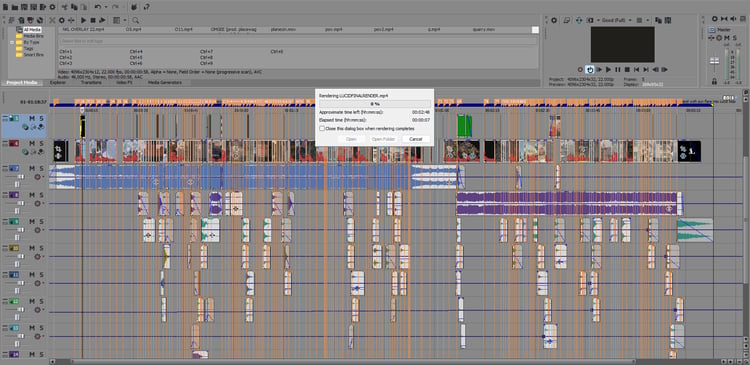Mute track 1 with the M button

[32, 118]
